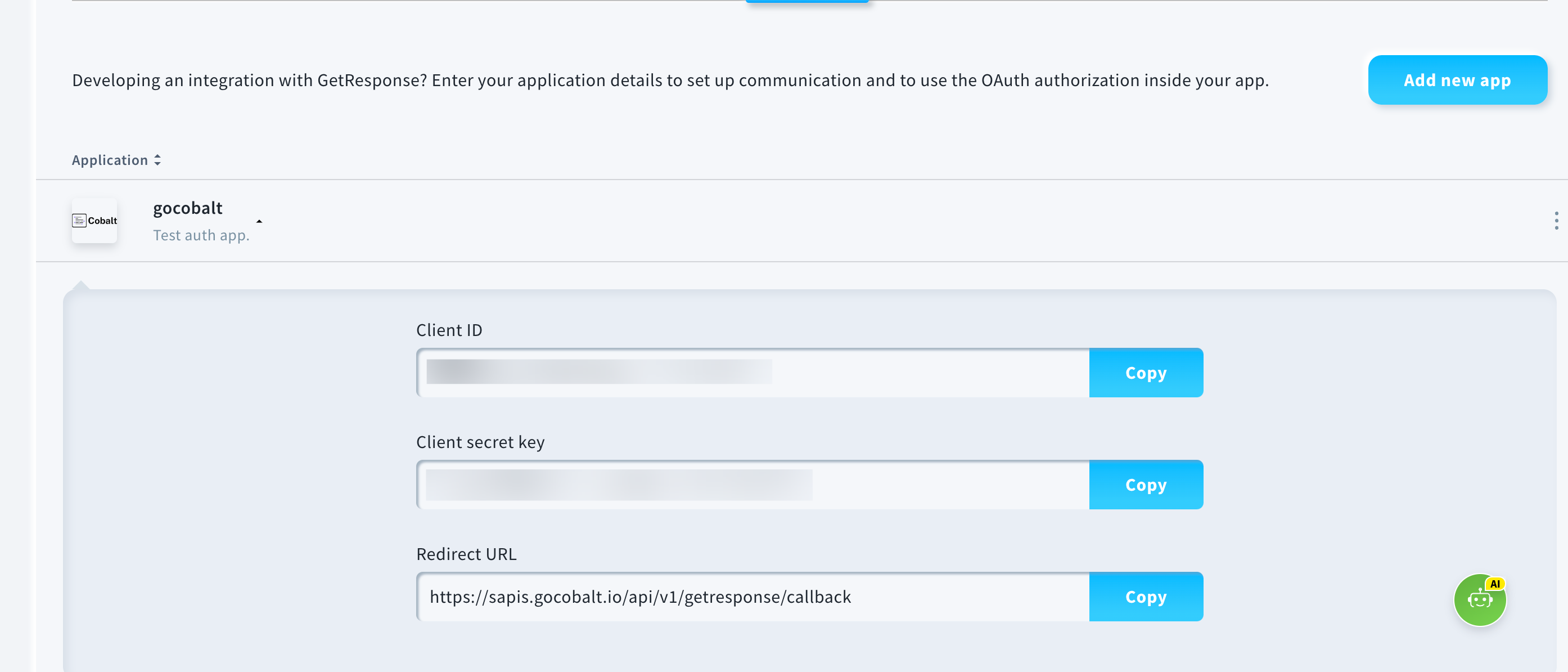Copy the Redirect URL
This screenshot has width=1568, height=672.
[x=1145, y=597]
